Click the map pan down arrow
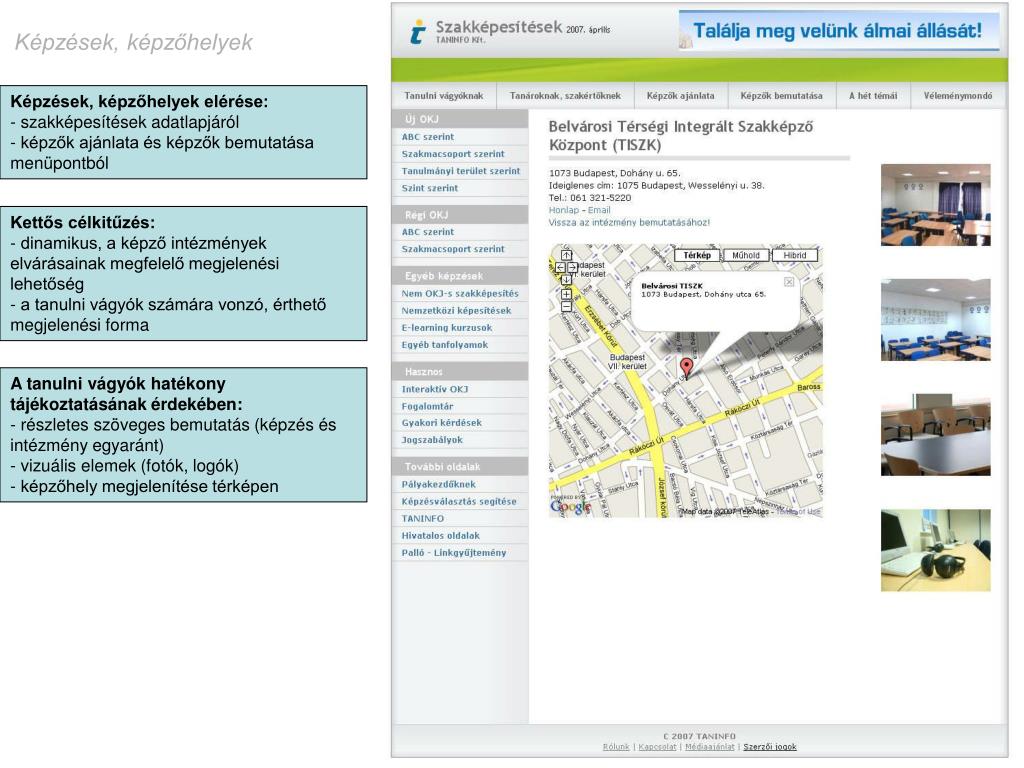Viewport: 1024px width, 768px height. point(566,280)
